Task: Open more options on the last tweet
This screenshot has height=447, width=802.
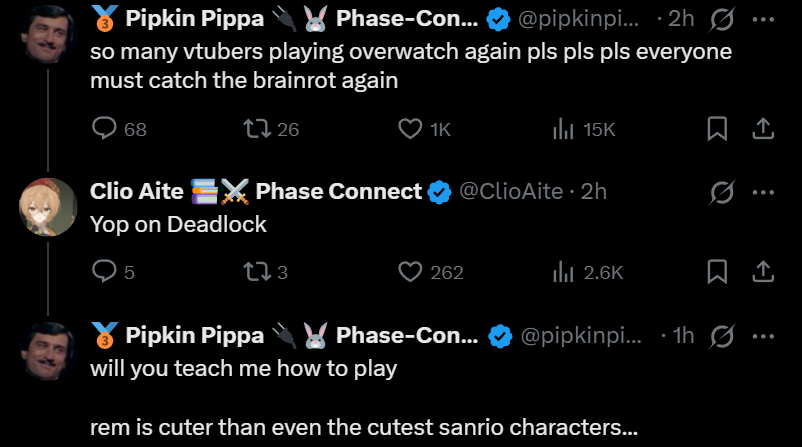Action: pyautogui.click(x=762, y=336)
